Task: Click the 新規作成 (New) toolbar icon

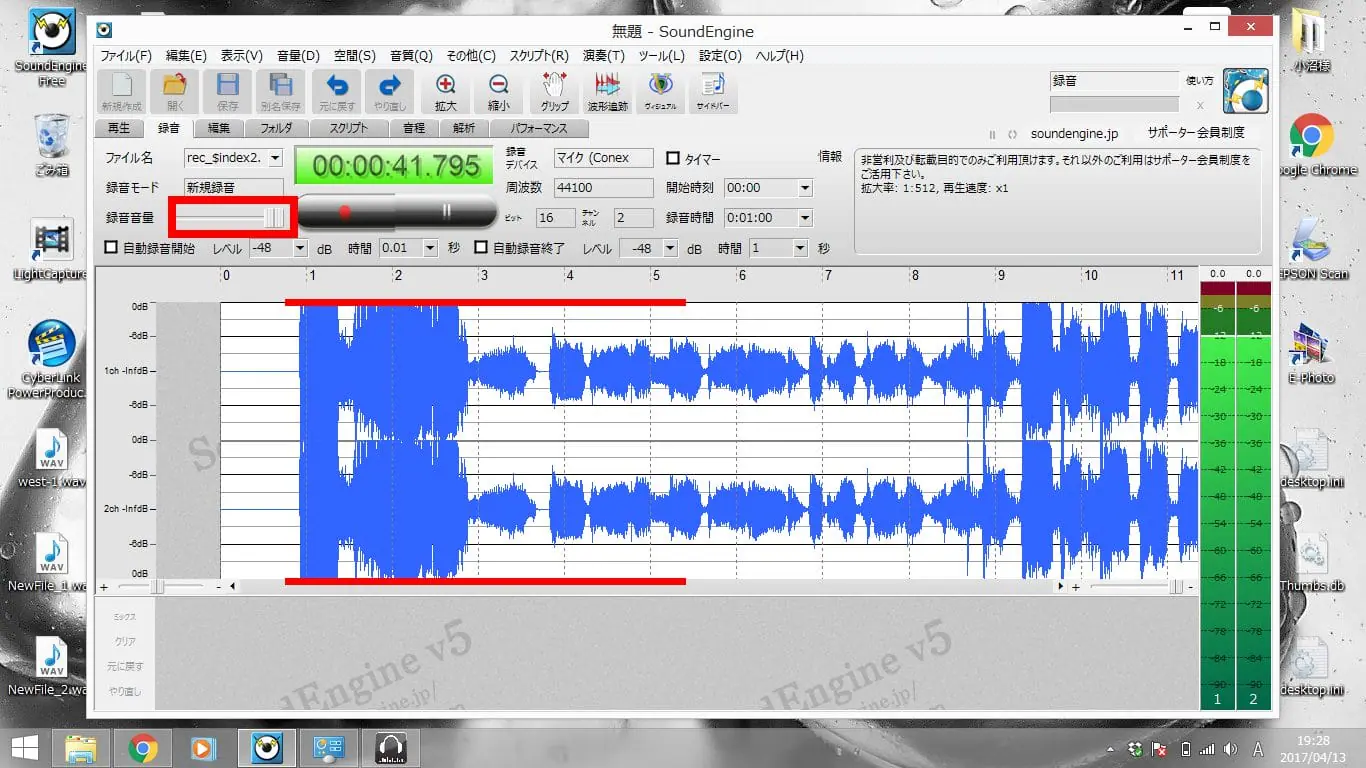Action: [121, 91]
